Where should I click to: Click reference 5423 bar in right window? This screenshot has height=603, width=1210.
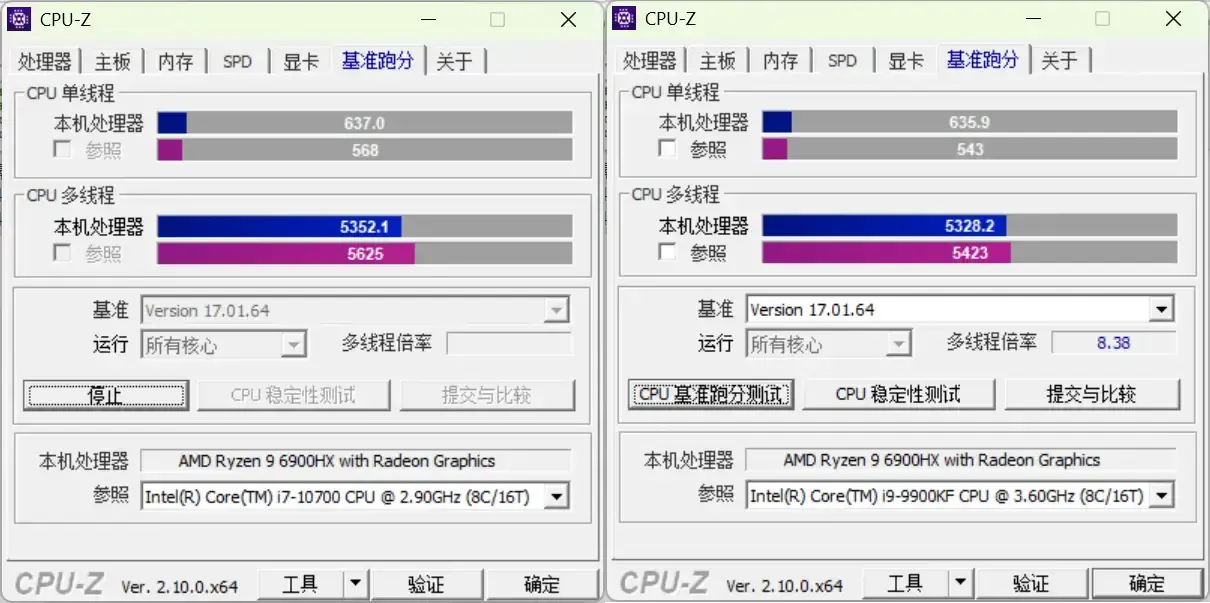[x=970, y=253]
